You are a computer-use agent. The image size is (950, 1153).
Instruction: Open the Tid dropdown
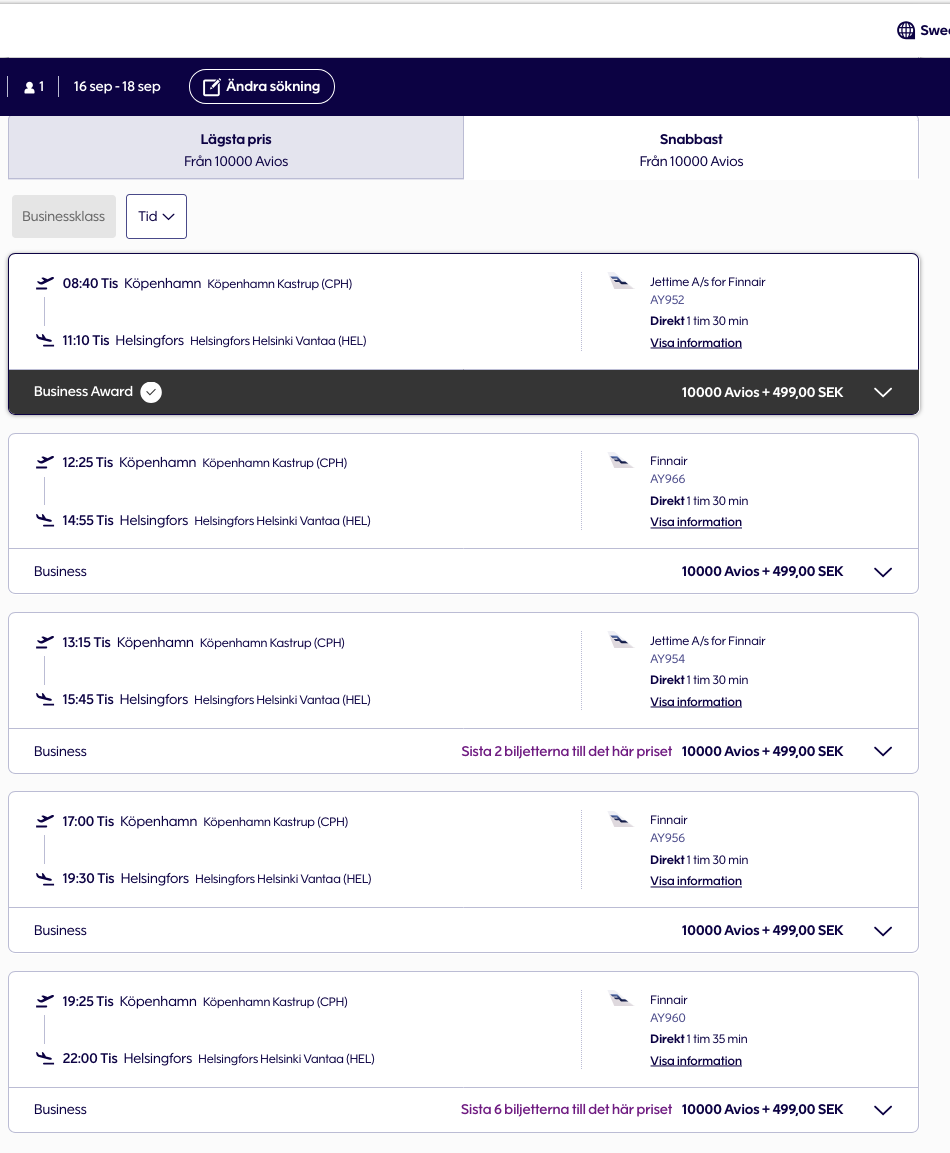[156, 216]
